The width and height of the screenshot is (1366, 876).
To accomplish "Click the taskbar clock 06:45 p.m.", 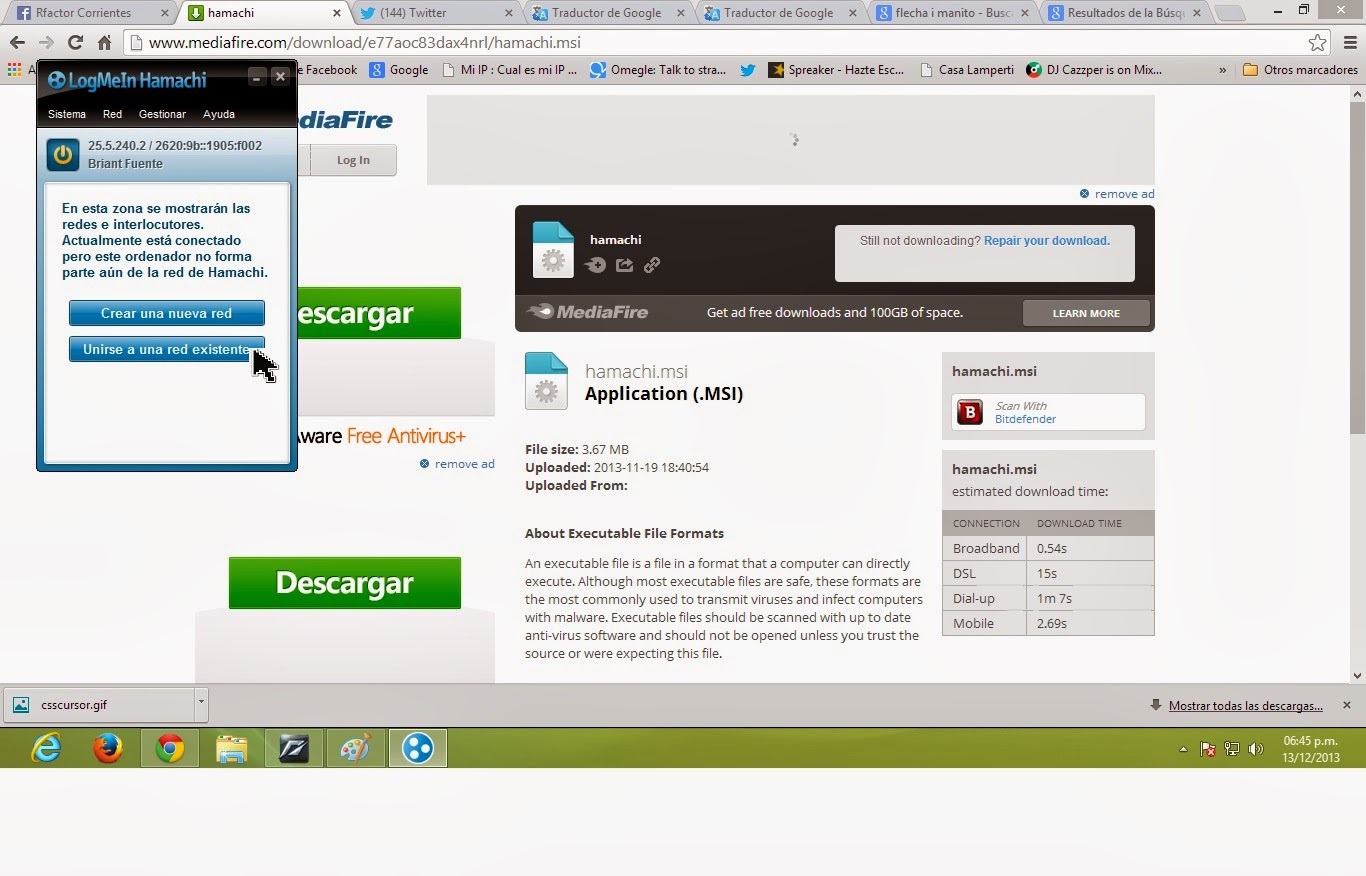I will point(1310,741).
